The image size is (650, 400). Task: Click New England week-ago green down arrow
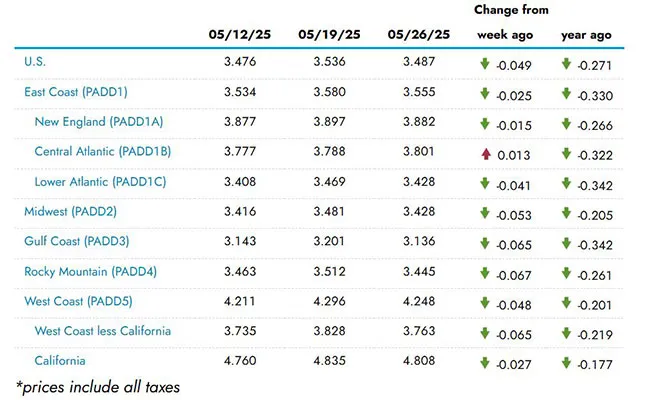tap(485, 124)
